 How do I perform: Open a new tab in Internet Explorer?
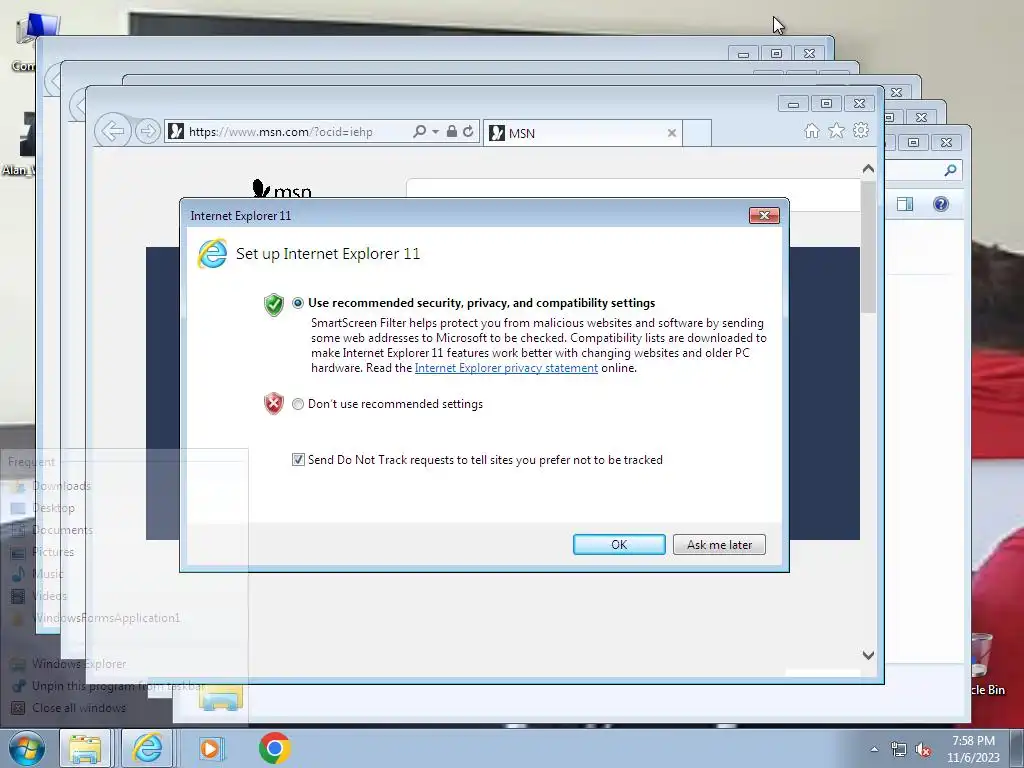(697, 133)
